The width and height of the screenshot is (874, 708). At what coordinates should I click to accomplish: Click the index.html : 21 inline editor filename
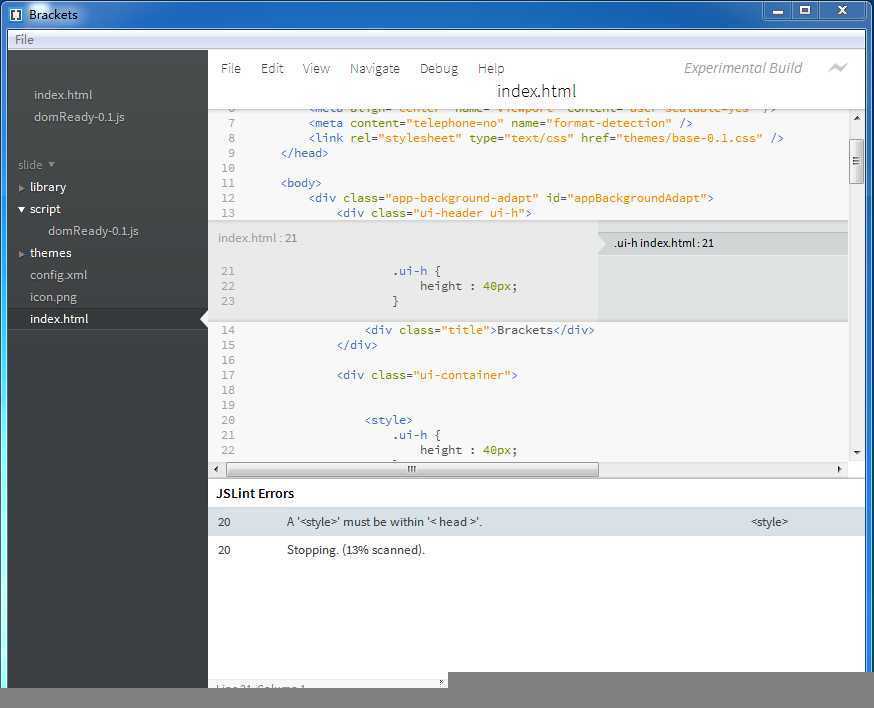click(258, 238)
